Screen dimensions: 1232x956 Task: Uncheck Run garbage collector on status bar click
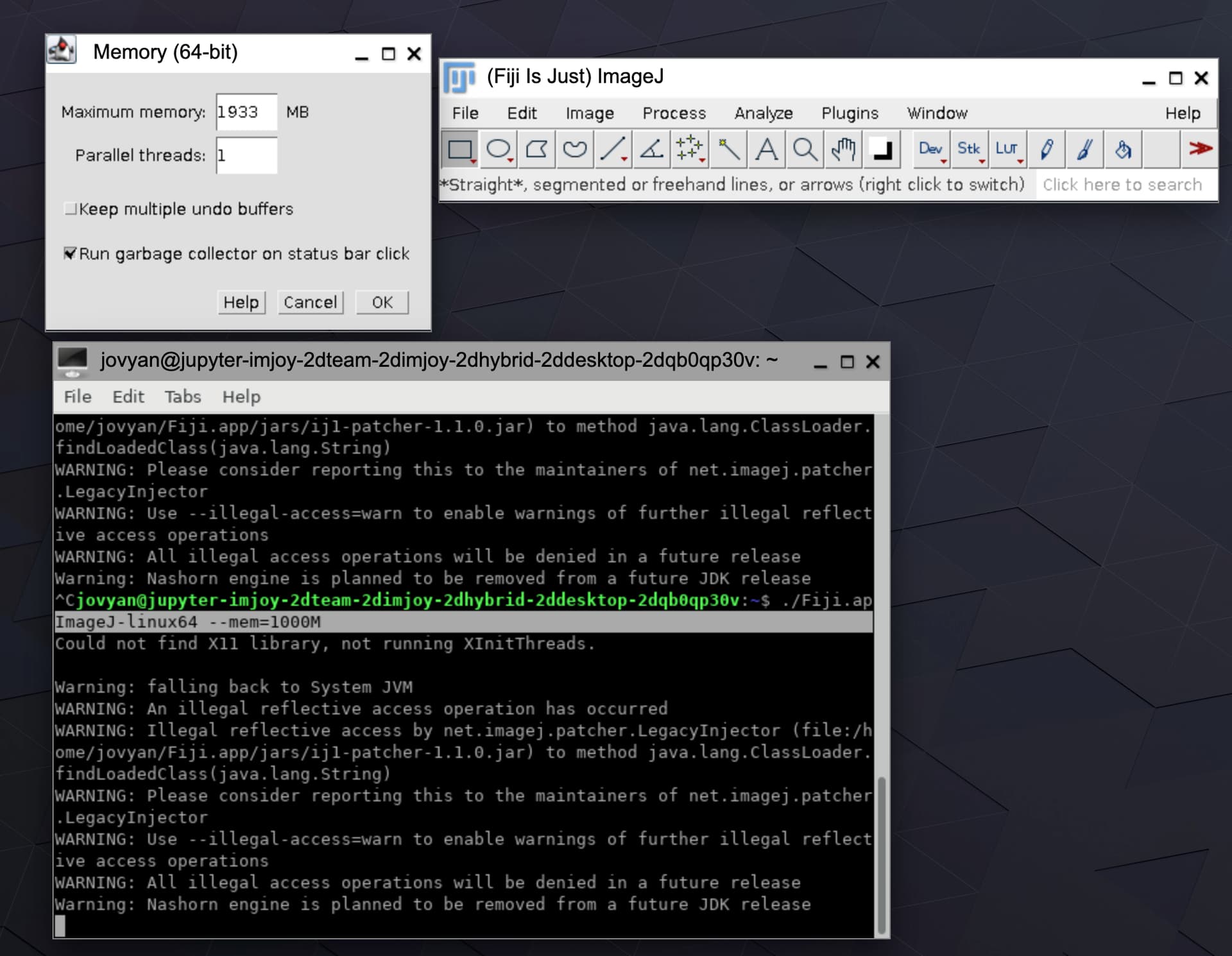tap(71, 253)
